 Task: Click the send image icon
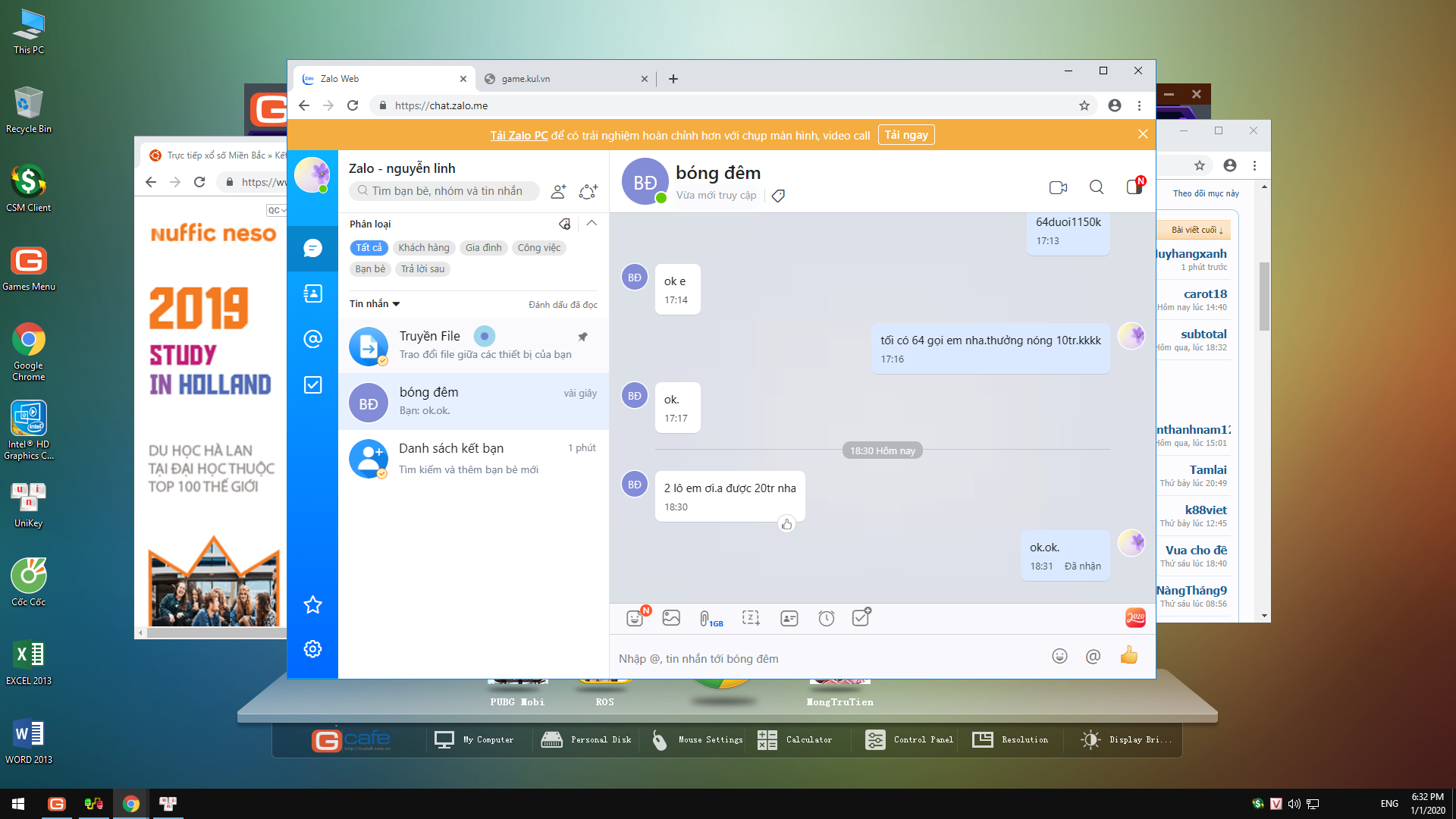(x=671, y=618)
